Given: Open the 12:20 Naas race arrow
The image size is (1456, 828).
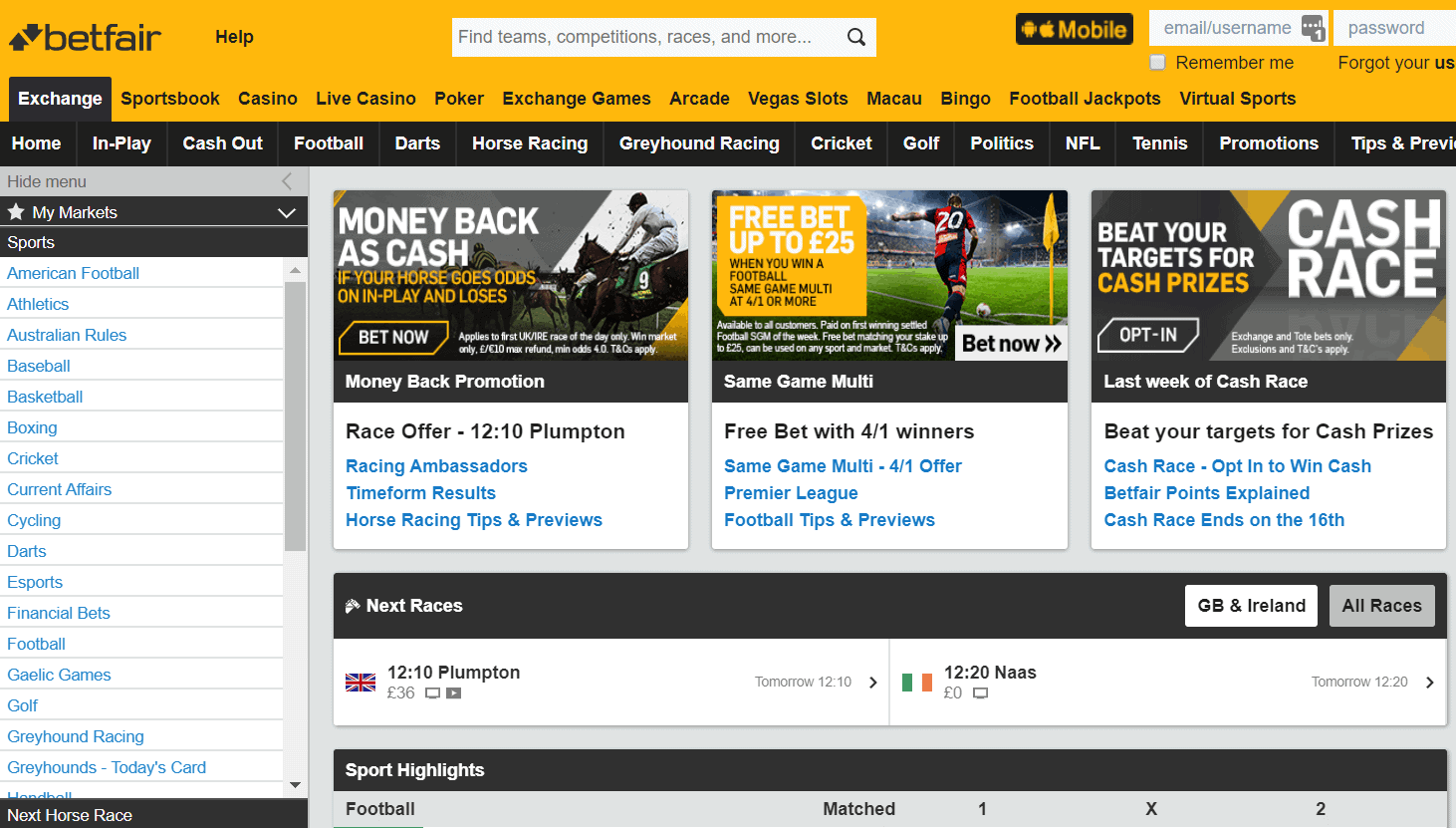Looking at the screenshot, I should [x=1430, y=683].
